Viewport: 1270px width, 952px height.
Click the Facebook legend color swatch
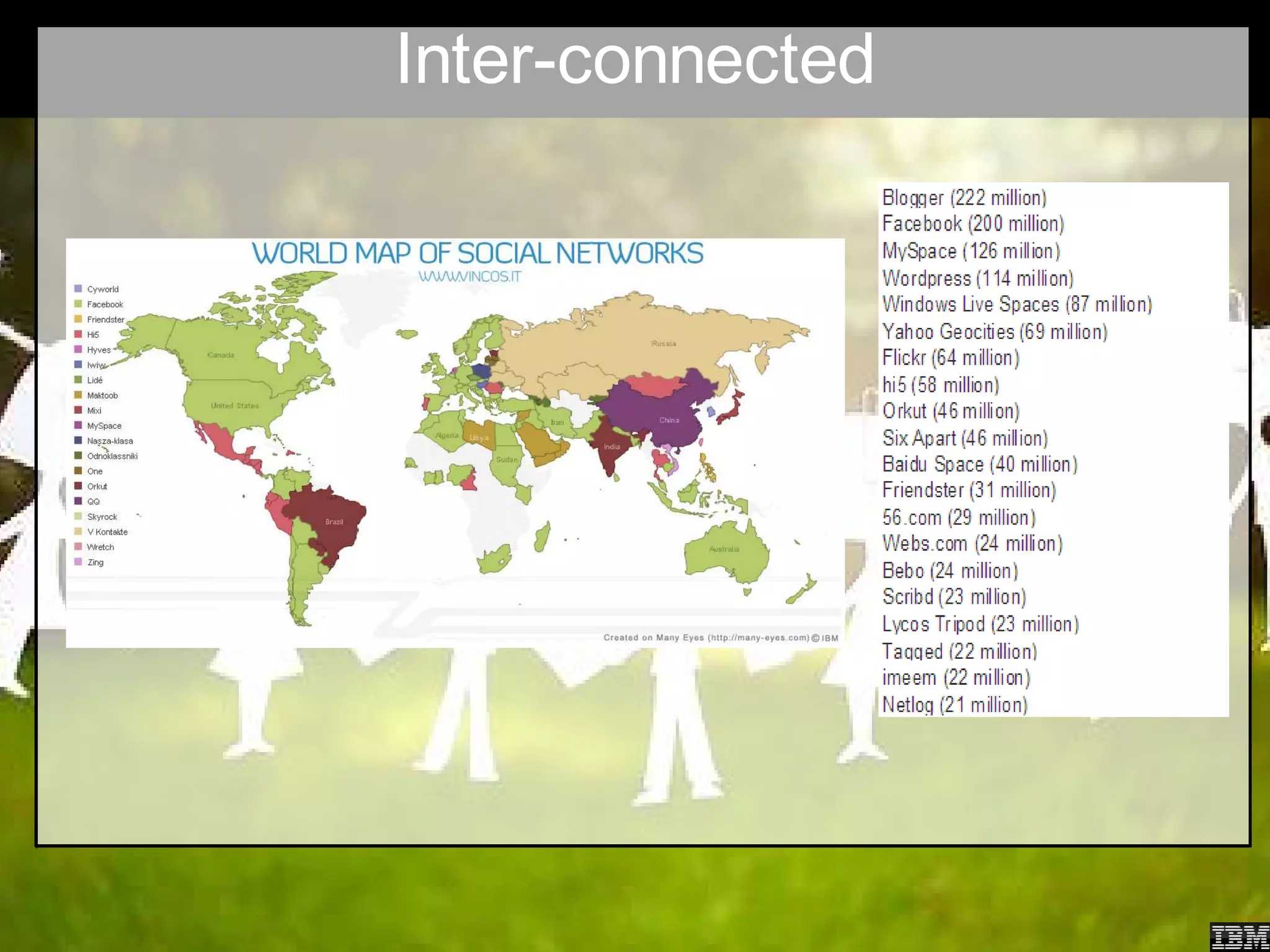[78, 304]
